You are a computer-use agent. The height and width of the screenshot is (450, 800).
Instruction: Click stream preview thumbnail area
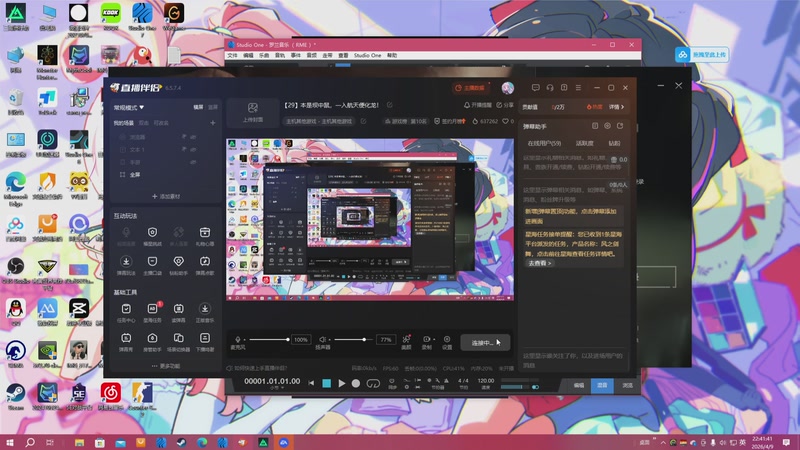[370, 219]
